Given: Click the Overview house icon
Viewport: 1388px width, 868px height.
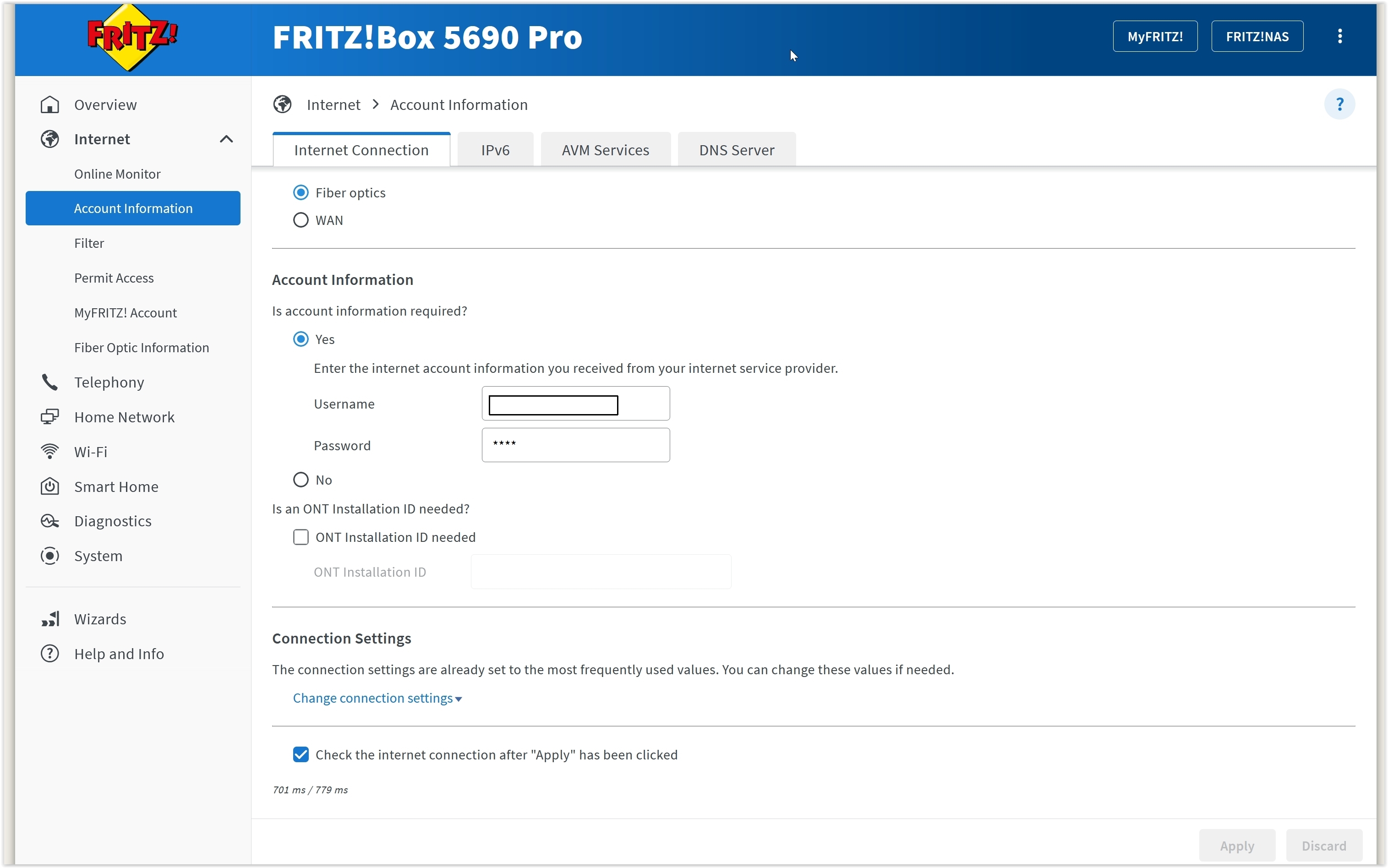Looking at the screenshot, I should tap(50, 104).
